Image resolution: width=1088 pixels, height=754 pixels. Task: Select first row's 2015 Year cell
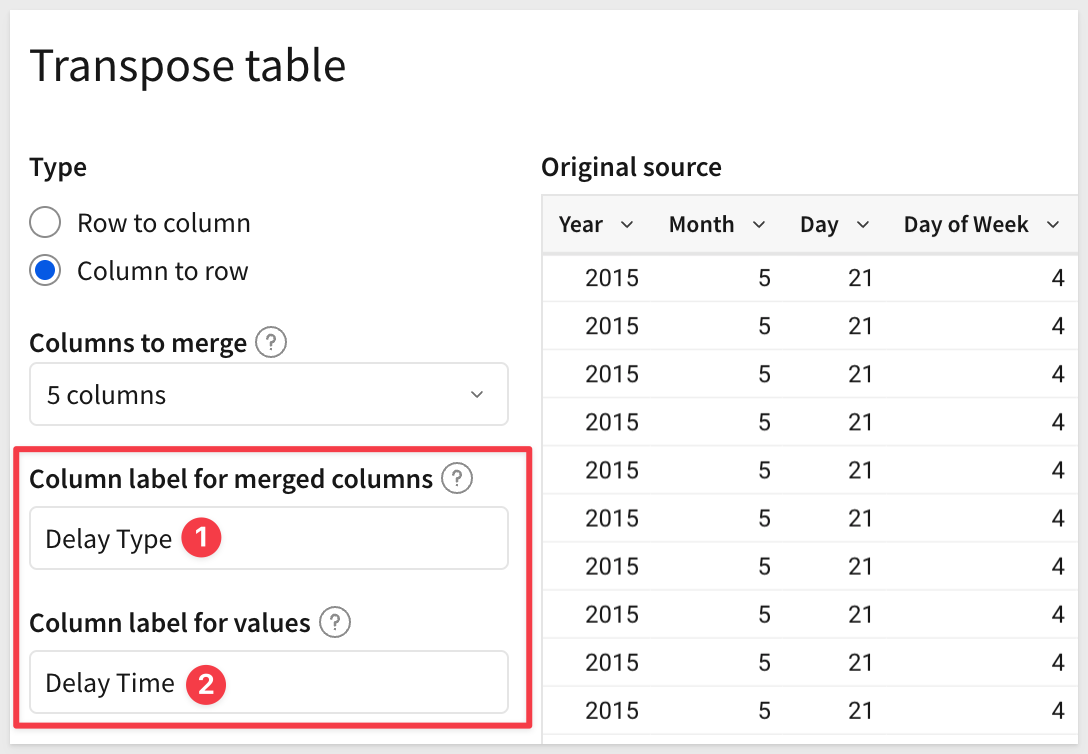click(x=611, y=278)
